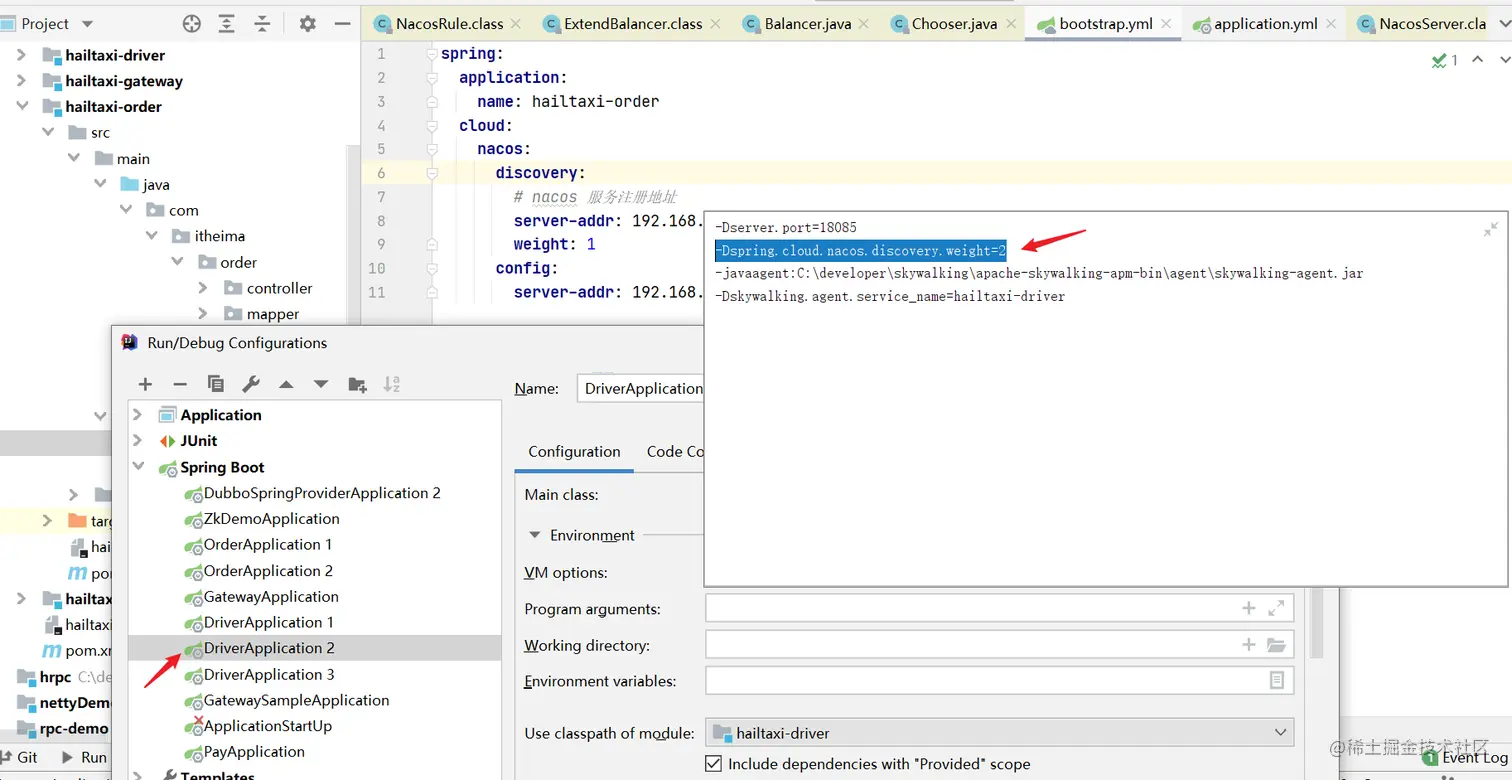Click Collapse All icon in Project panel
Viewport: 1512px width, 780px height.
[x=262, y=23]
